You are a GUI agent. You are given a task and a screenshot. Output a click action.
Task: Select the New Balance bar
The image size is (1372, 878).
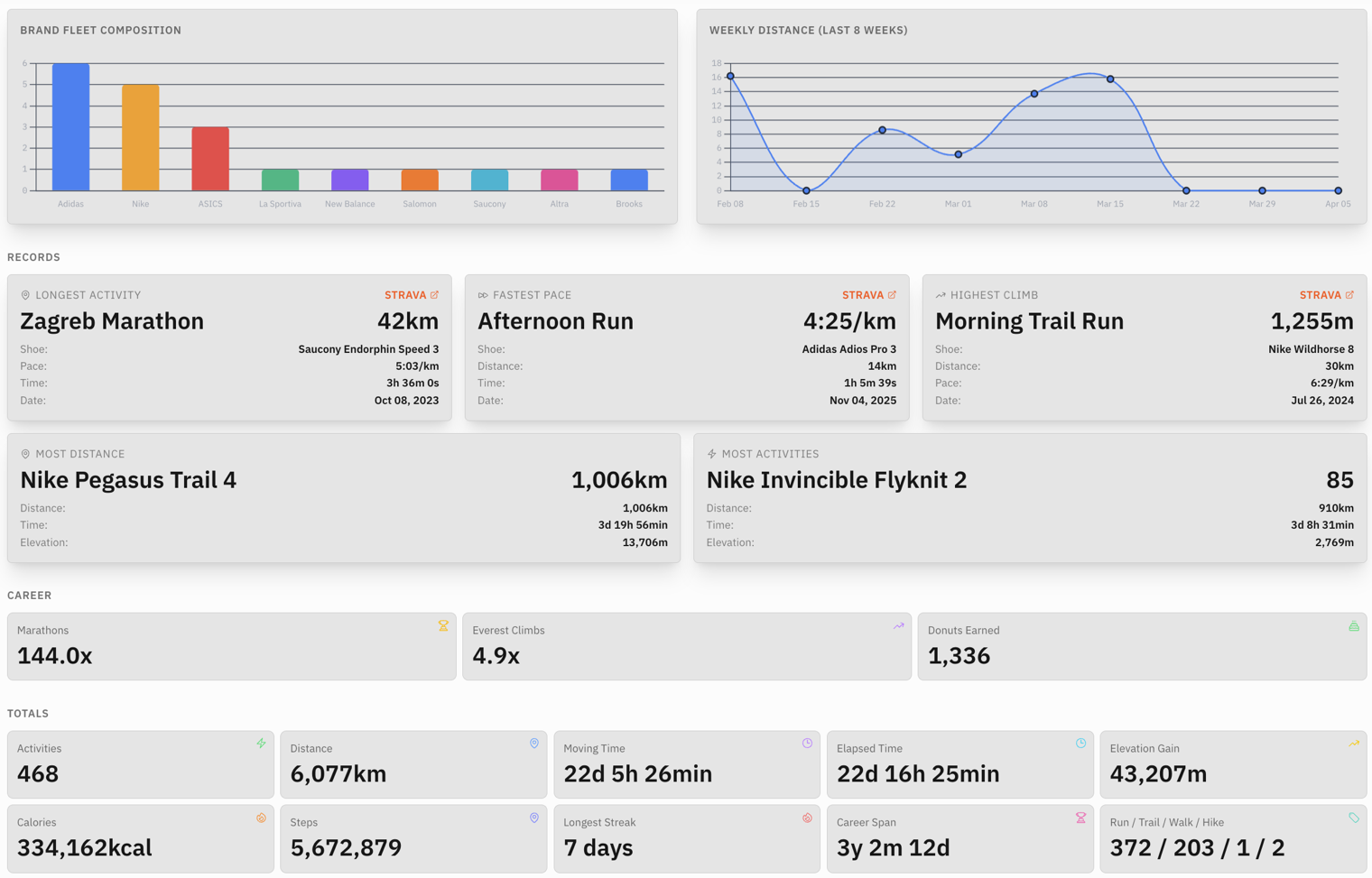point(350,180)
